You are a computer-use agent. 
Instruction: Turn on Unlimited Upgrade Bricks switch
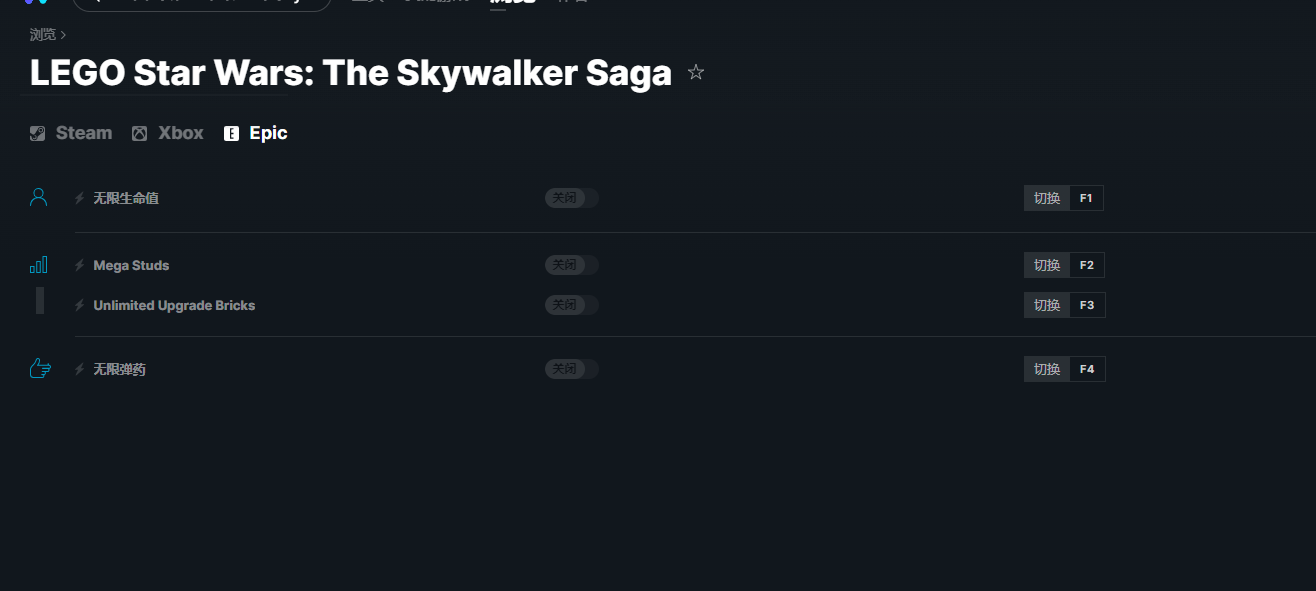pos(572,305)
